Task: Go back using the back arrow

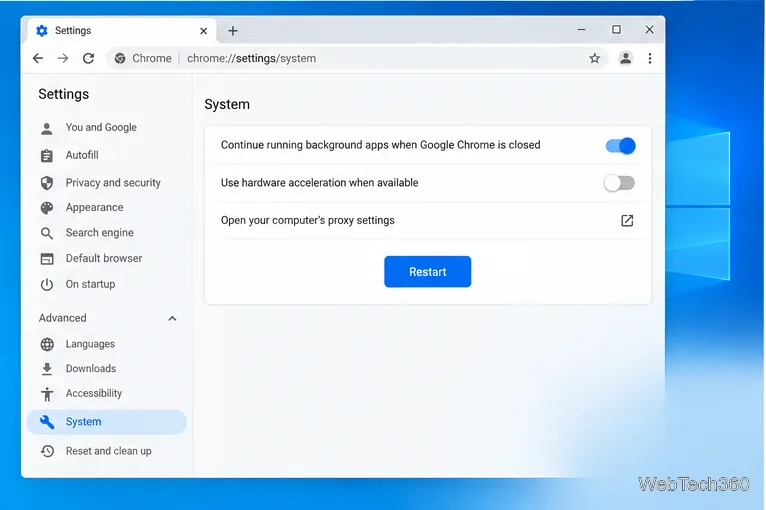Action: pyautogui.click(x=38, y=59)
